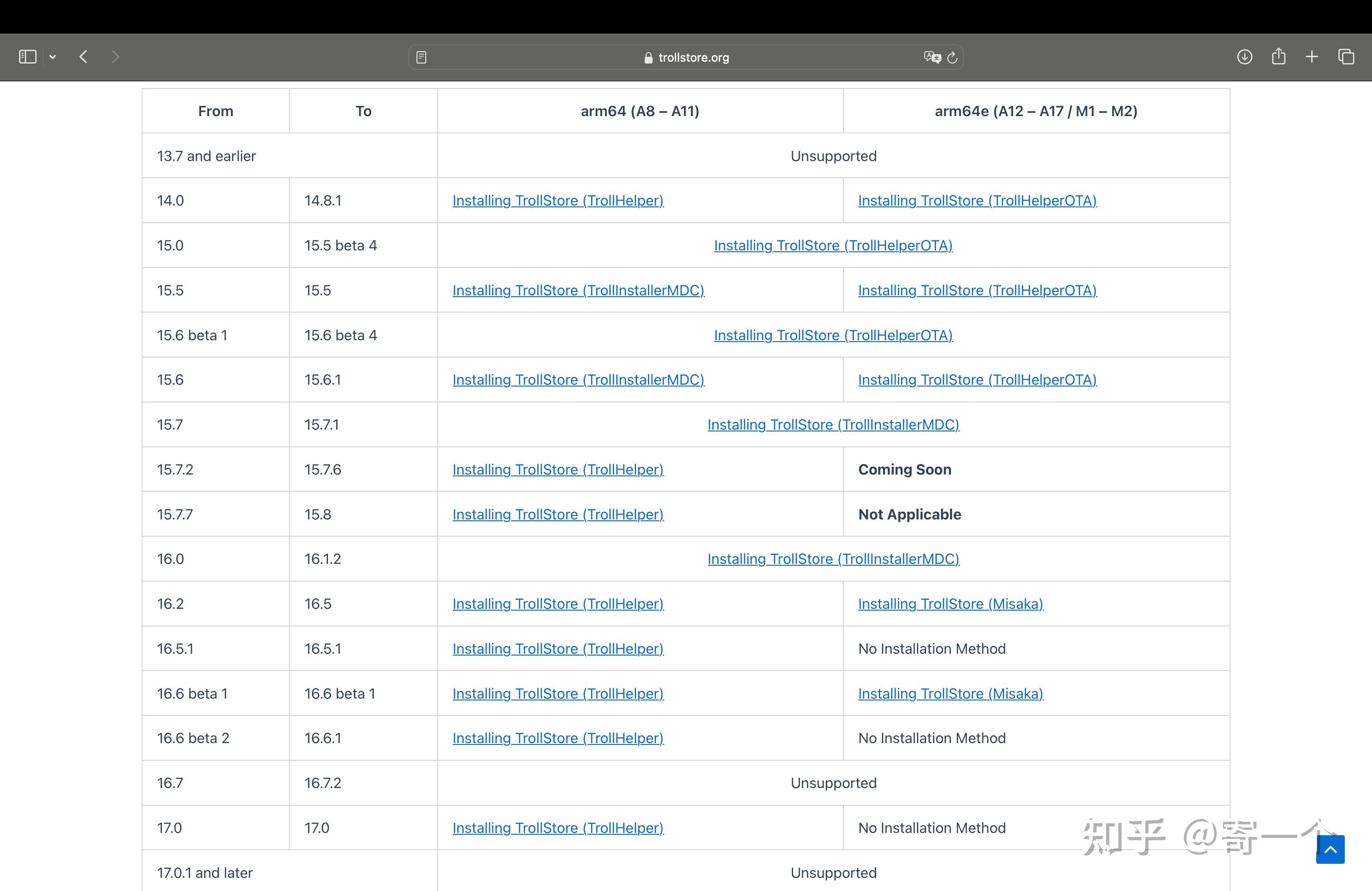Select 'No Installation Method' in 16.5.1 row
The width and height of the screenshot is (1372, 891).
click(x=931, y=649)
